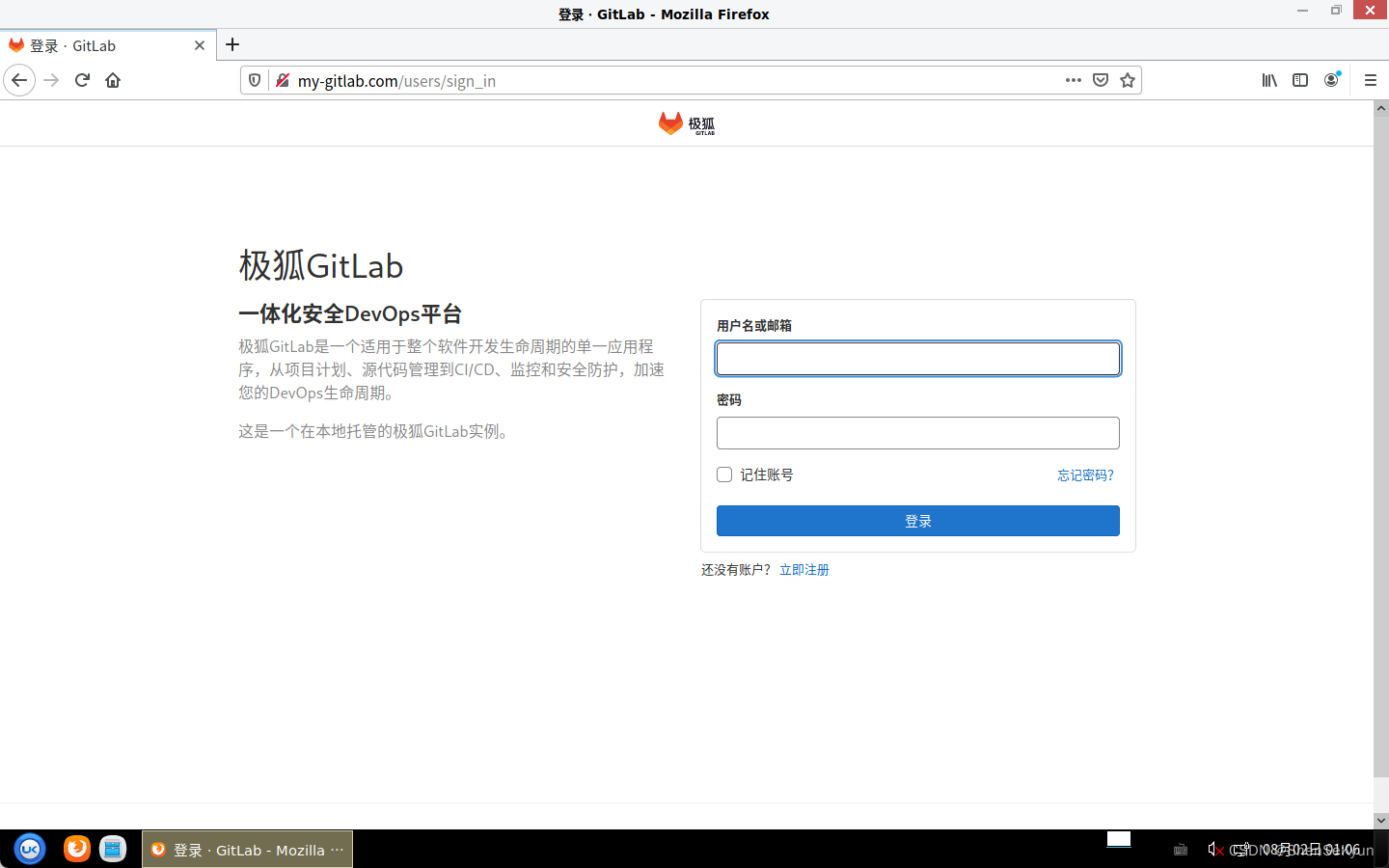
Task: Follow the 立即注册 sign-up link
Action: pos(804,570)
